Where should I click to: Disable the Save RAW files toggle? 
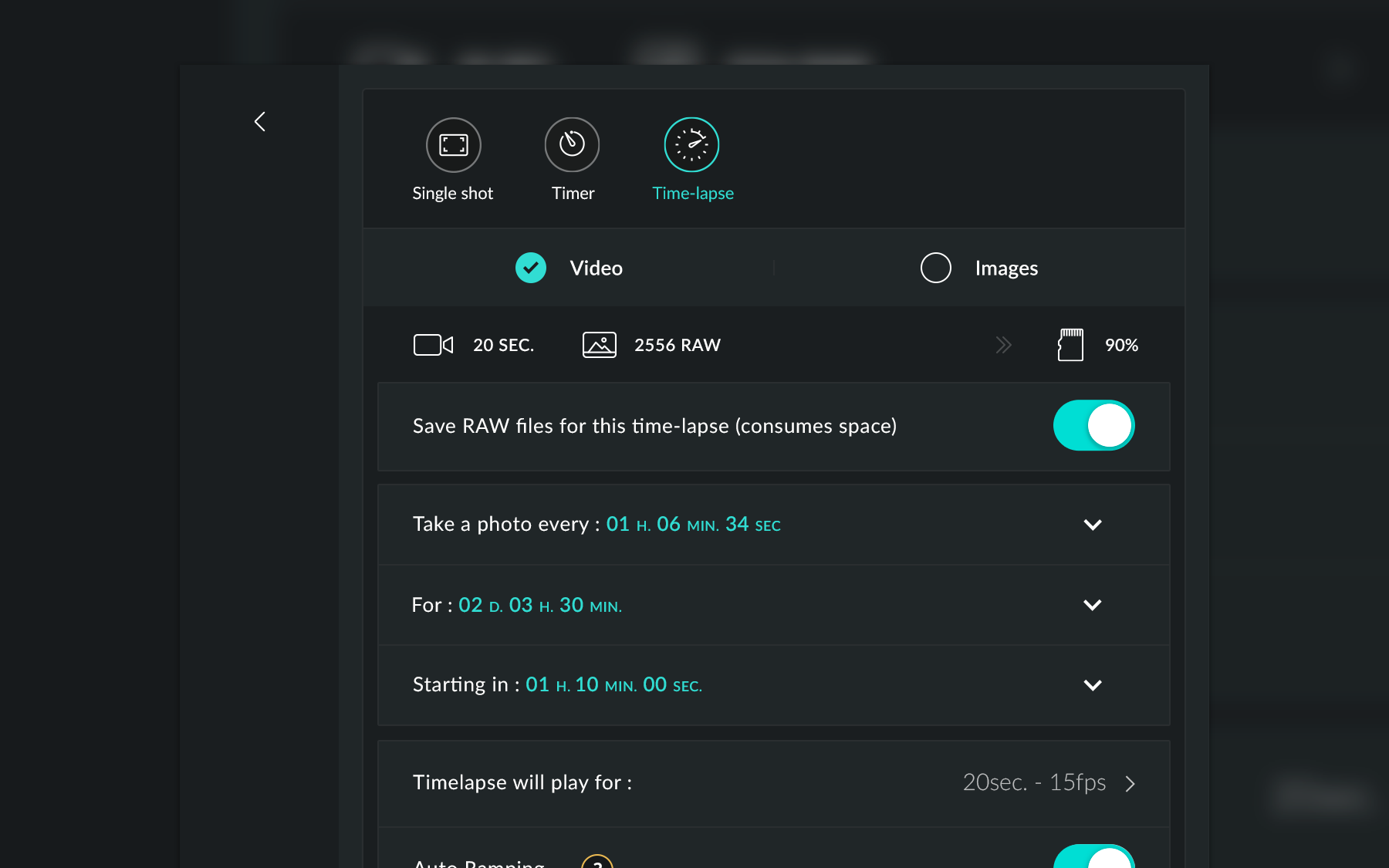point(1093,425)
